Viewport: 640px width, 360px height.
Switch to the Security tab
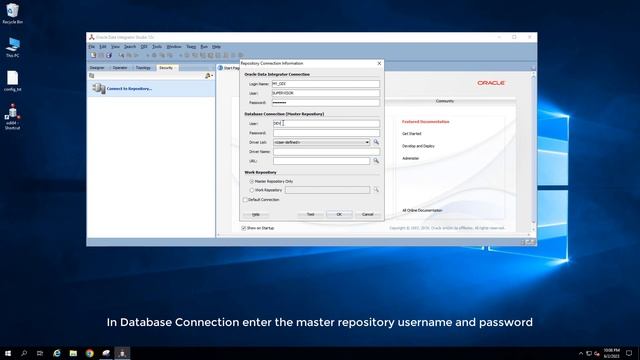click(x=167, y=68)
